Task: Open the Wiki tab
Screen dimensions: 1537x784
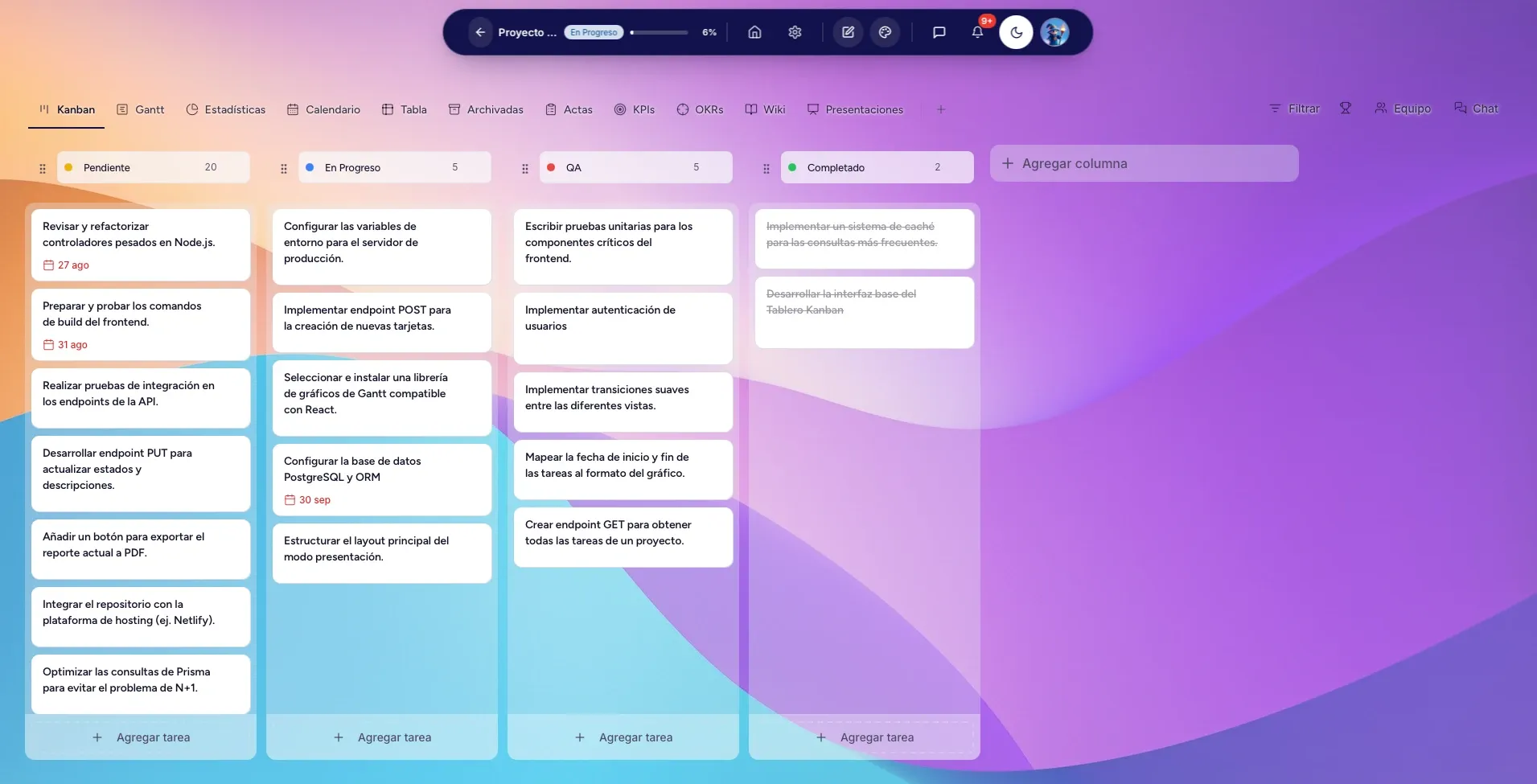Action: point(765,109)
